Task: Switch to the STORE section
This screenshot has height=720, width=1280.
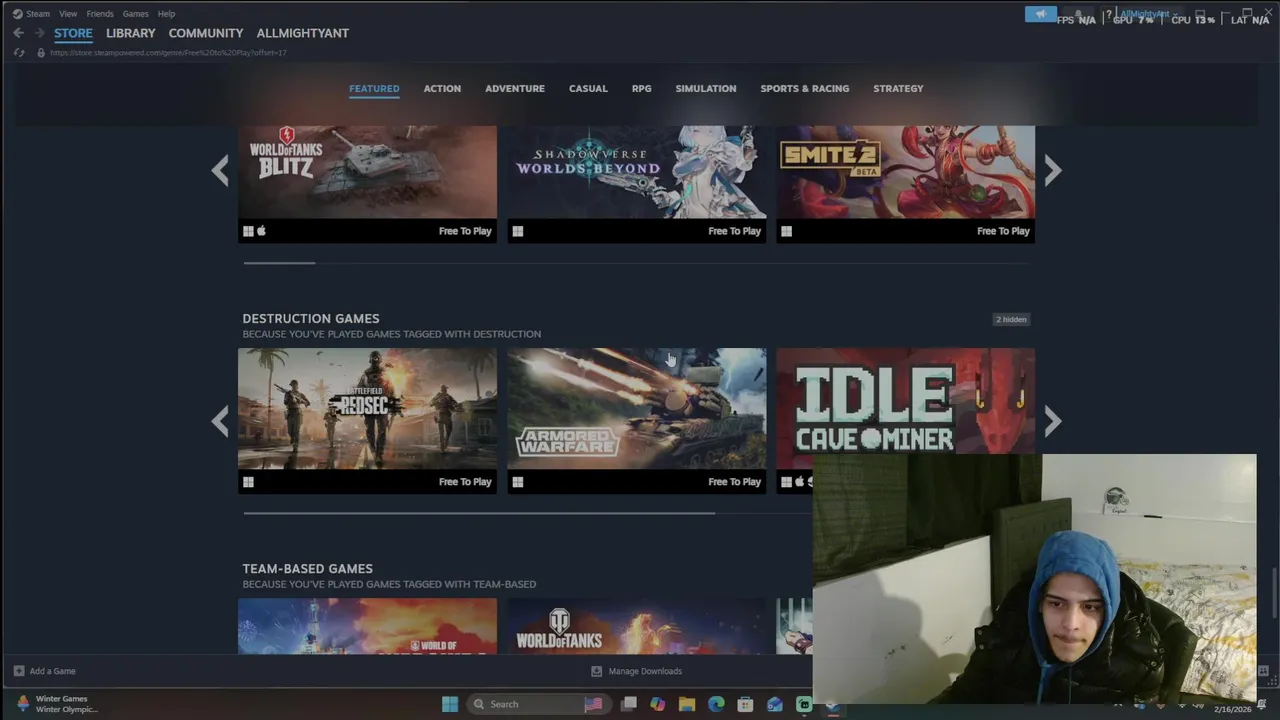Action: (73, 33)
